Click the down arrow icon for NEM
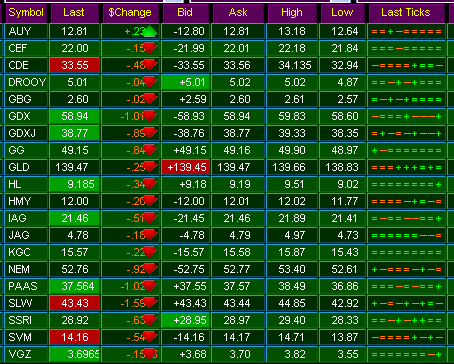 (150, 269)
